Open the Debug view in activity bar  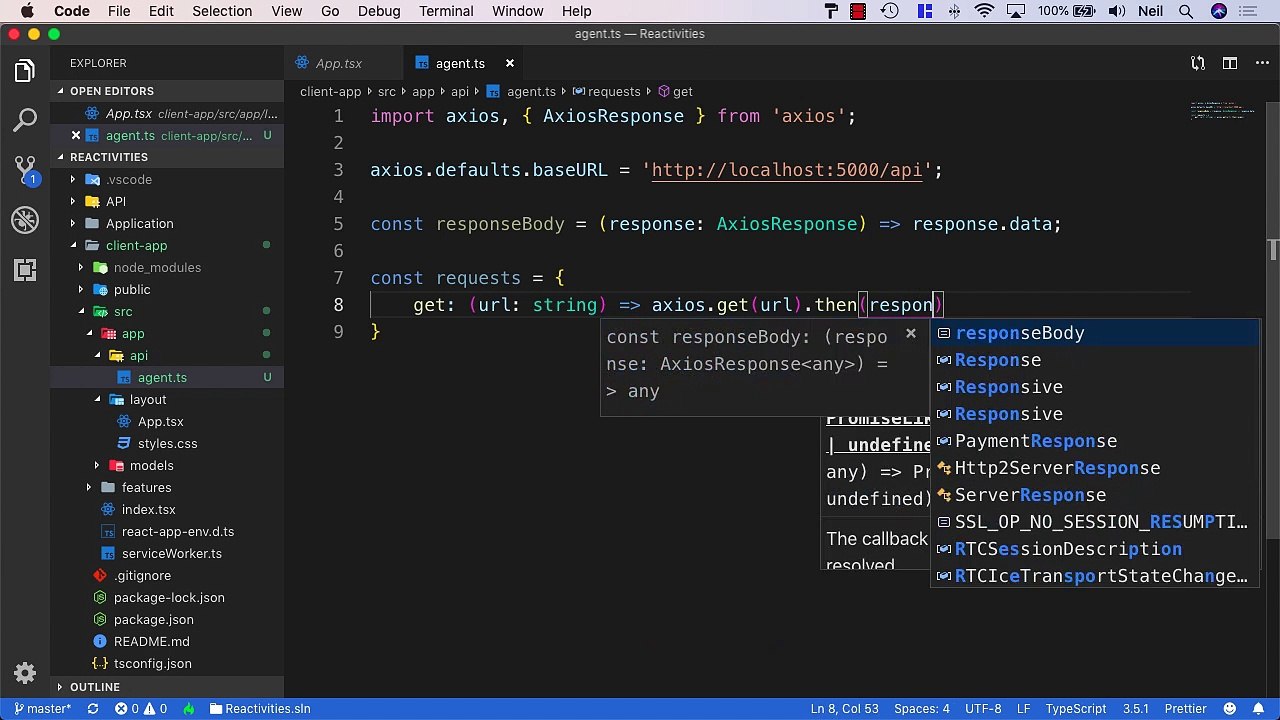(25, 219)
